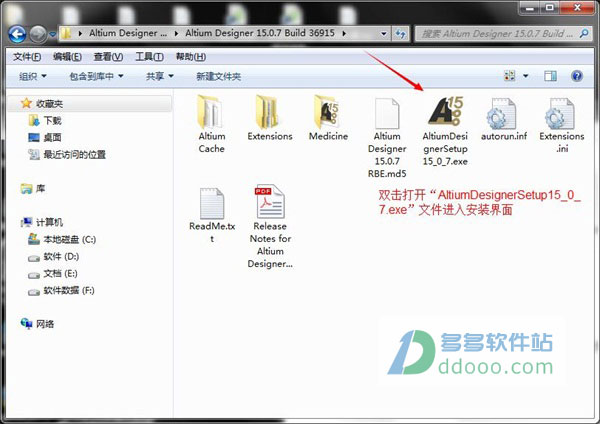600x424 pixels.
Task: Select 下载 in navigation pane
Action: tap(52, 121)
